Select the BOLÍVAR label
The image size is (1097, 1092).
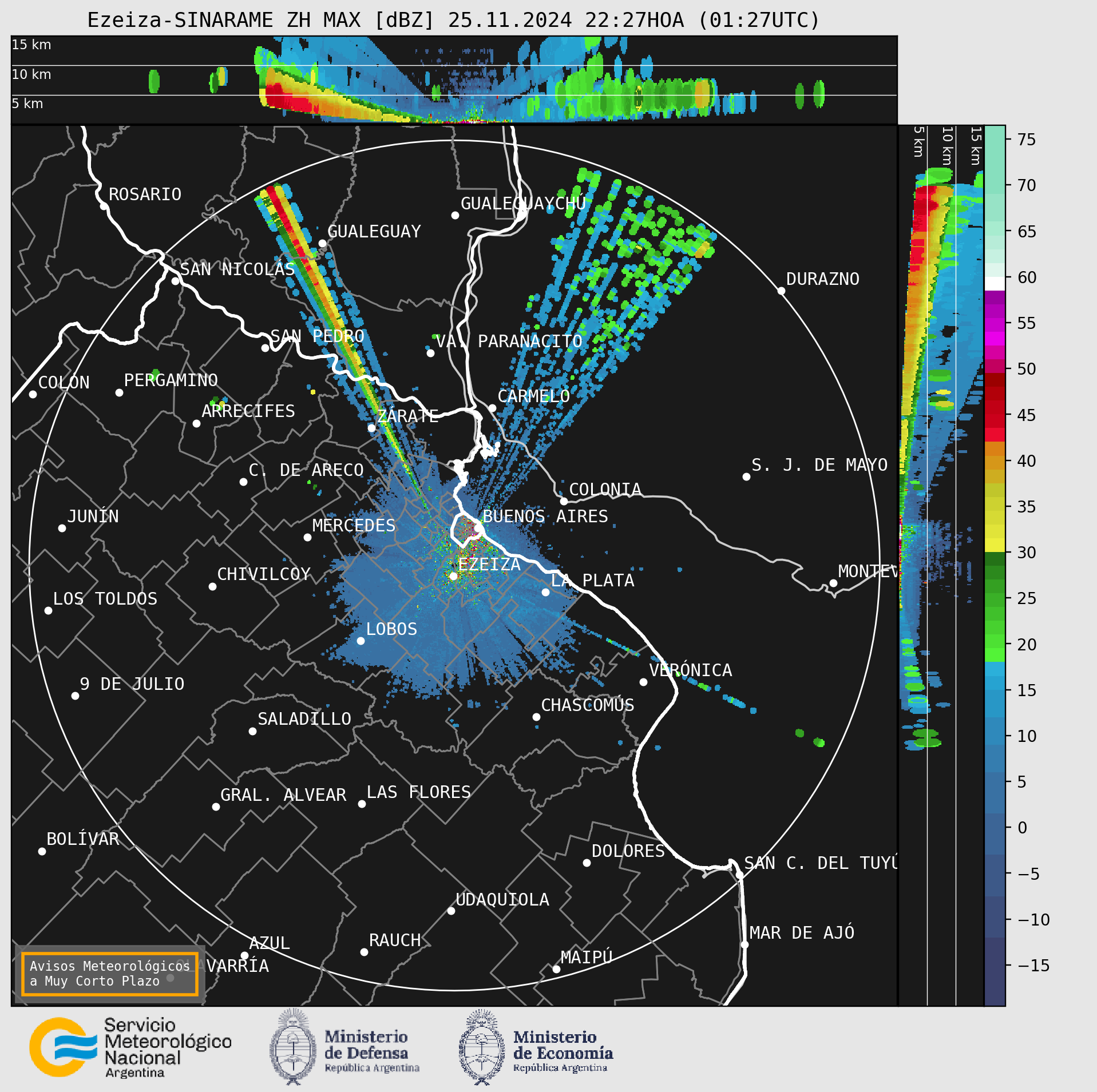[x=82, y=839]
